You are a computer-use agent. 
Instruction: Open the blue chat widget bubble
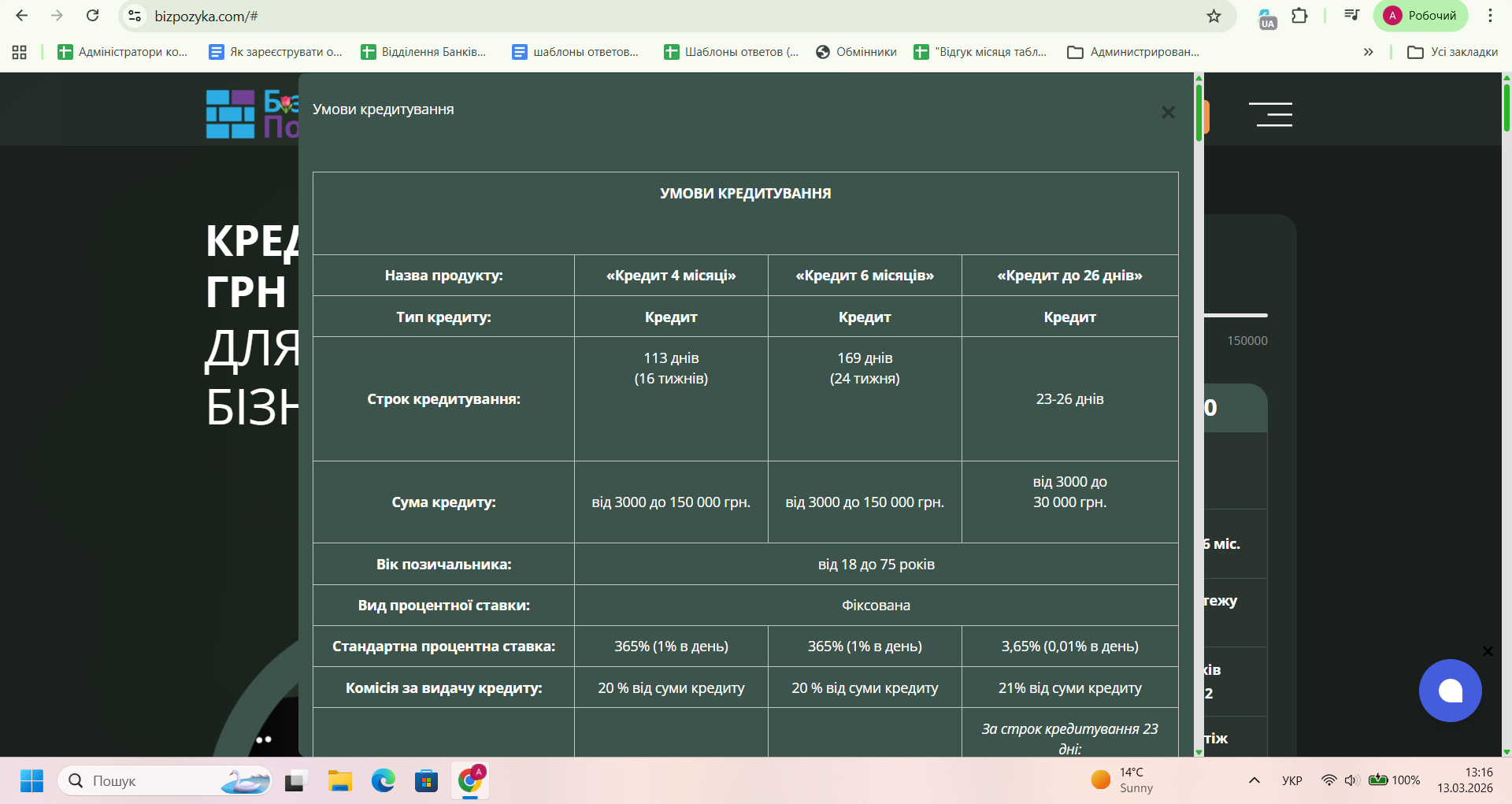[x=1450, y=691]
